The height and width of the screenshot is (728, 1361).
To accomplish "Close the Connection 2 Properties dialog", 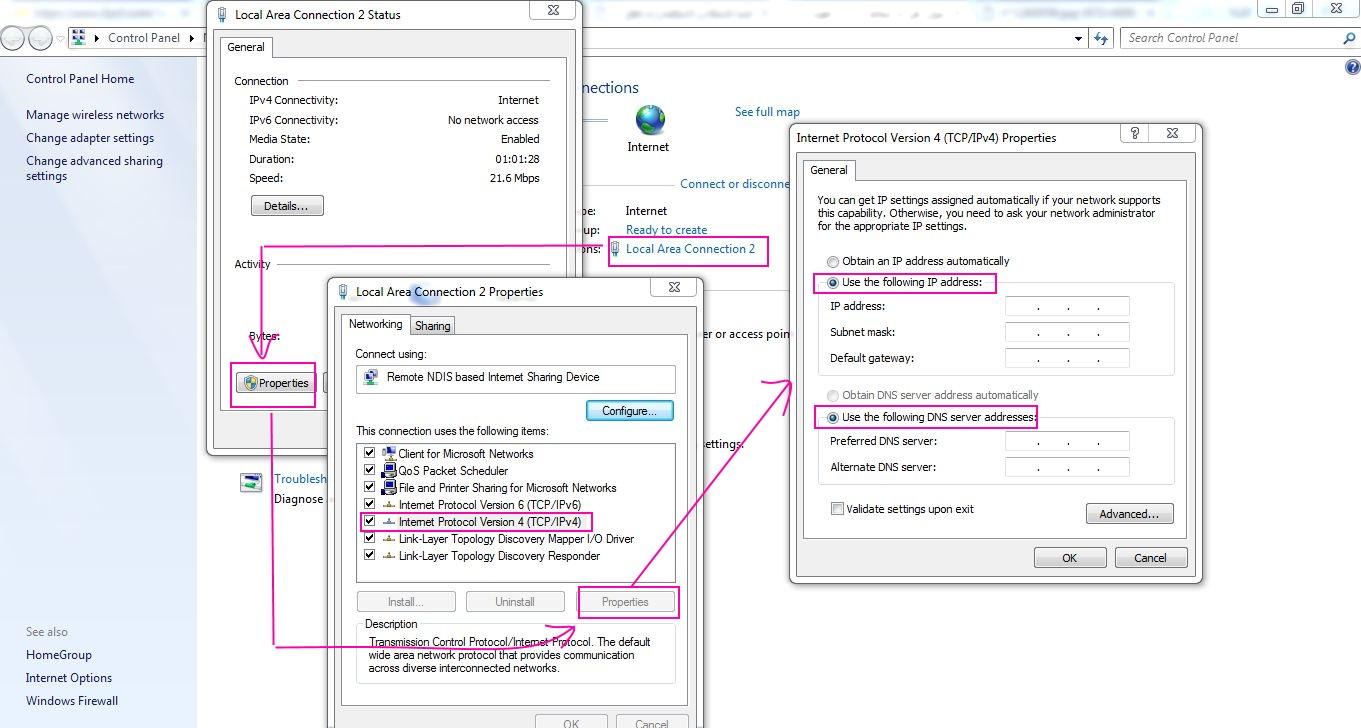I will point(674,287).
